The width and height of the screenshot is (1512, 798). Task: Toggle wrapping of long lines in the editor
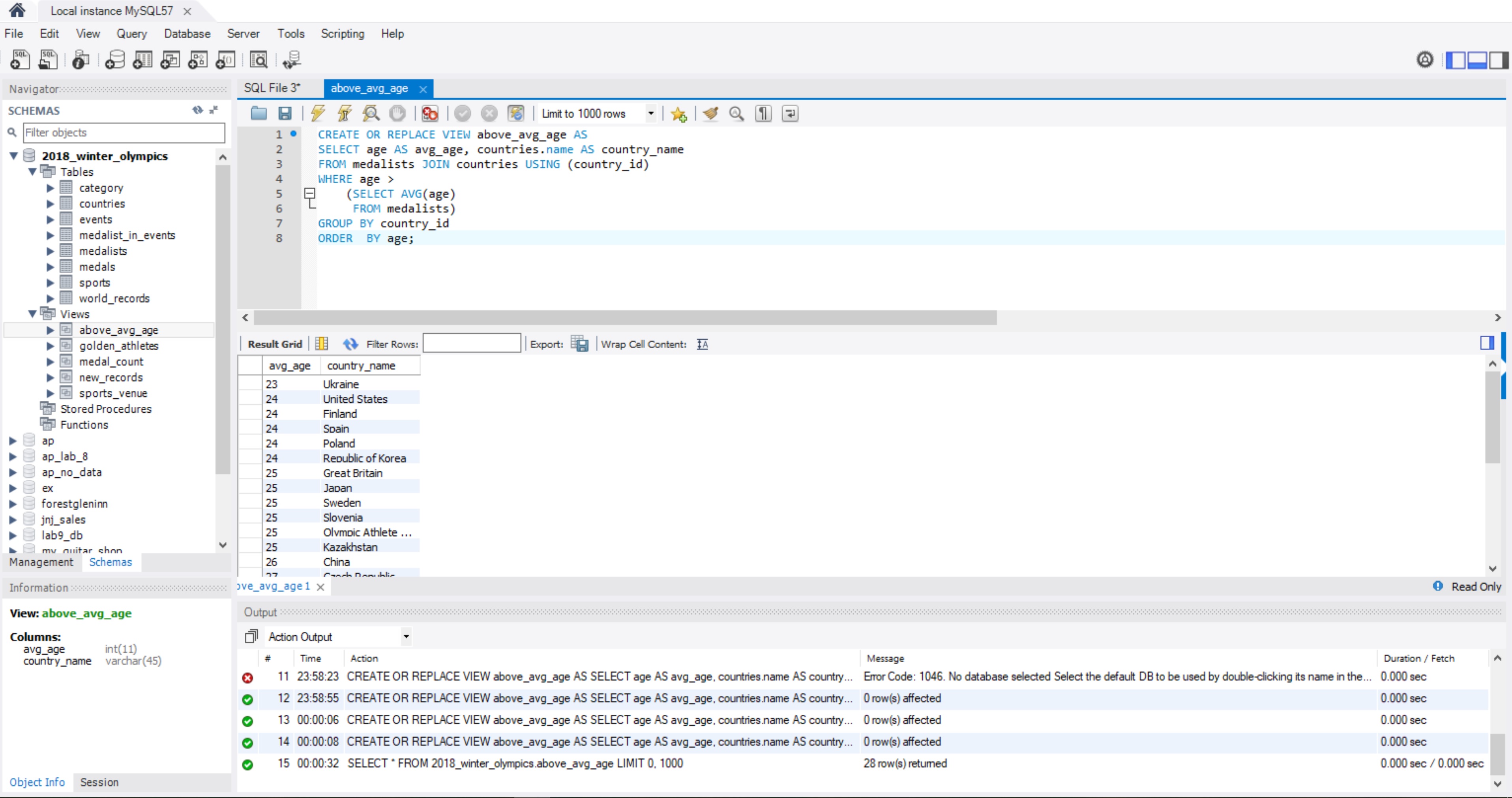789,113
